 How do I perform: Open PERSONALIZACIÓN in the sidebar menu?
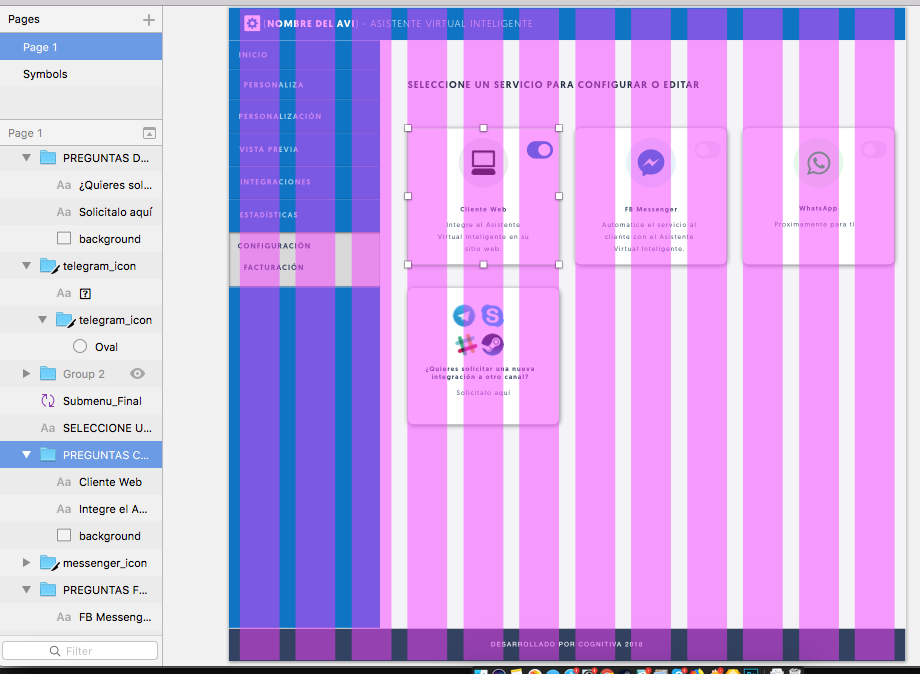click(x=280, y=116)
